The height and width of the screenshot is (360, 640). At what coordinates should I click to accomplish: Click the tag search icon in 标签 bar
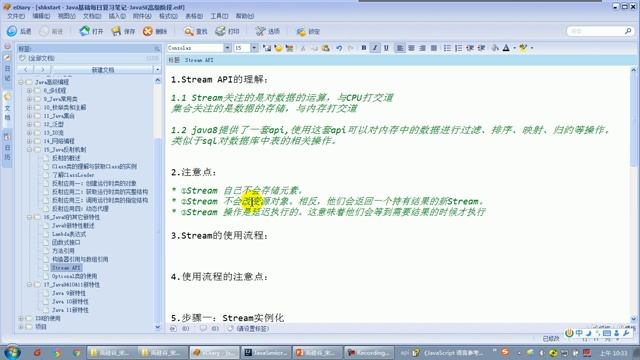(157, 49)
